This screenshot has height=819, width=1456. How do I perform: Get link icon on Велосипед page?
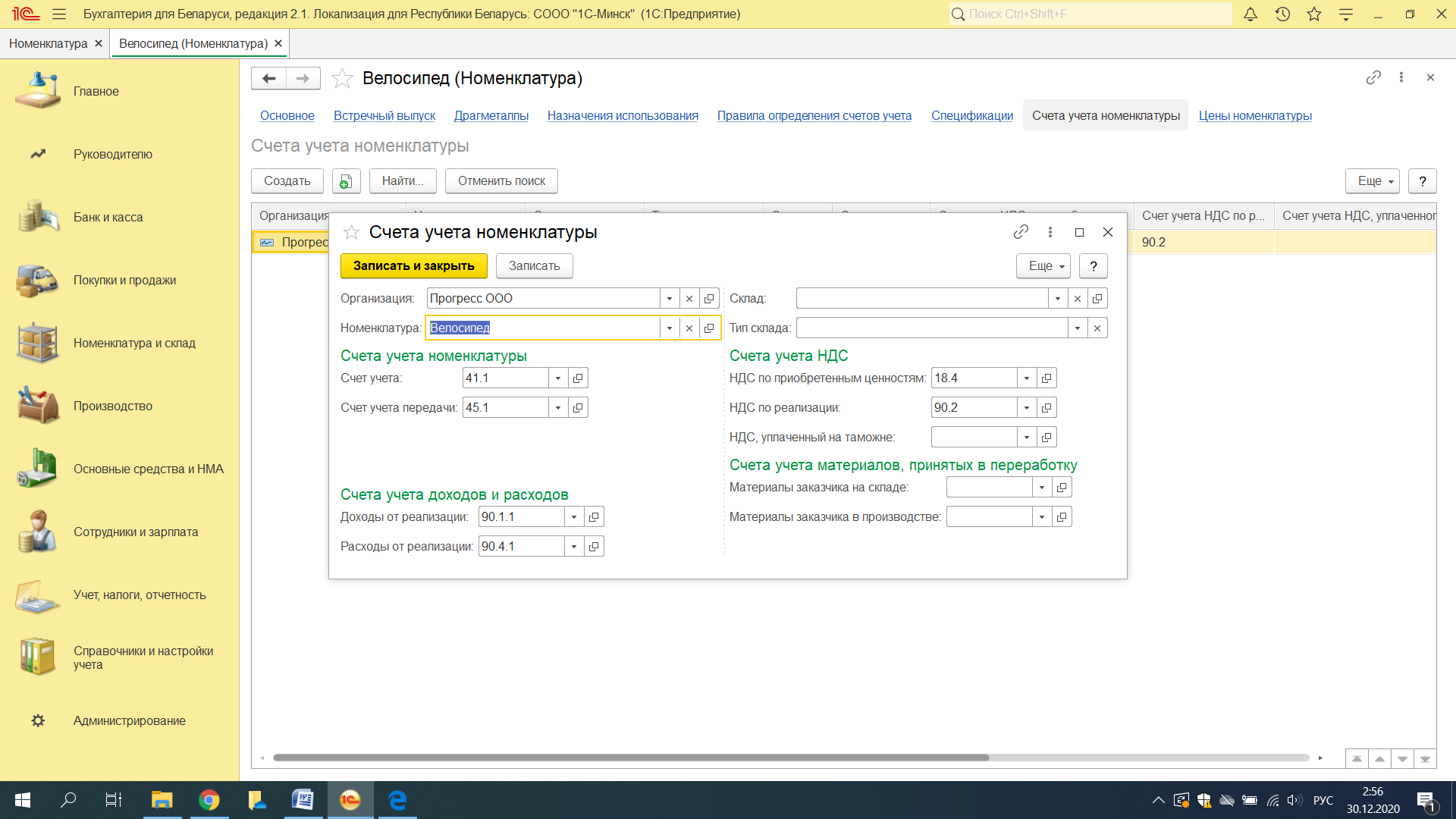[x=1373, y=77]
